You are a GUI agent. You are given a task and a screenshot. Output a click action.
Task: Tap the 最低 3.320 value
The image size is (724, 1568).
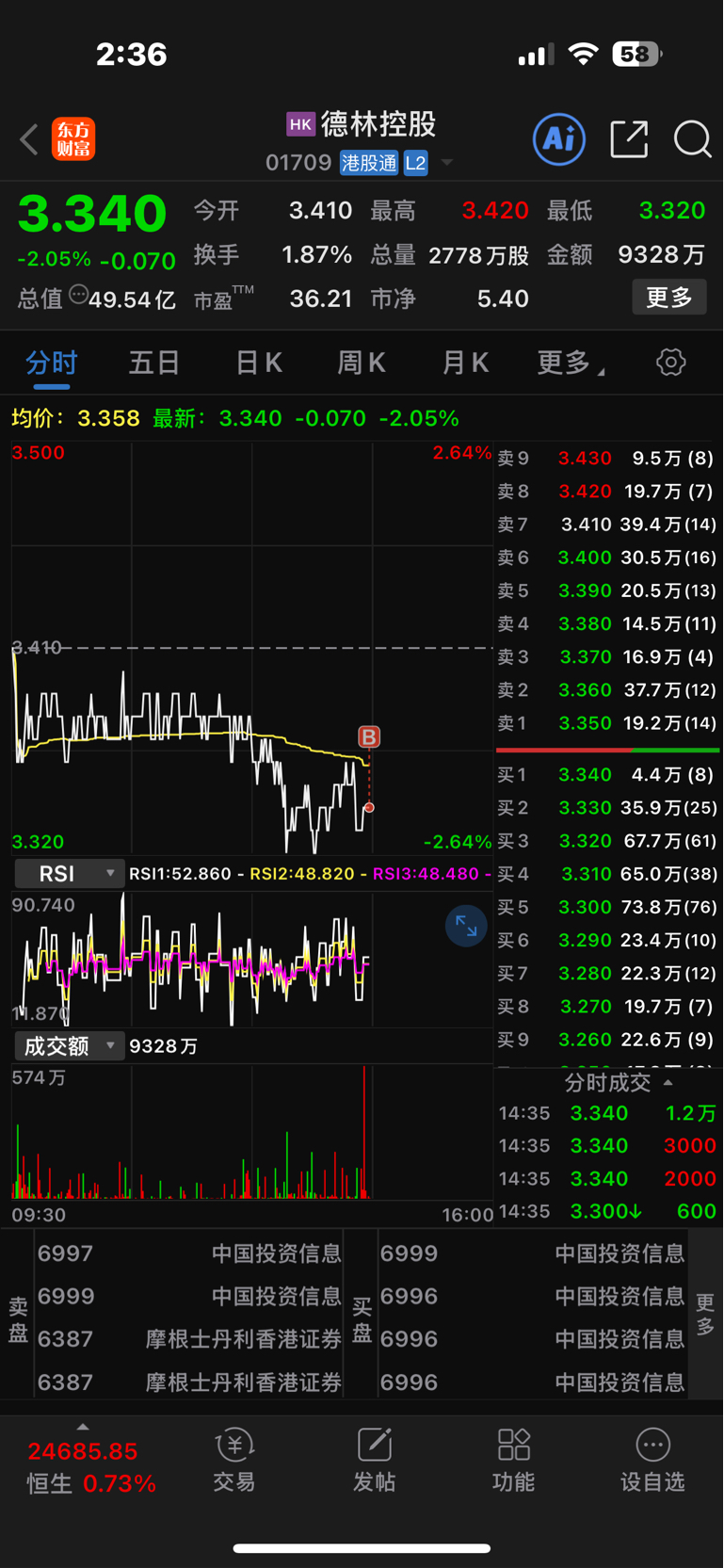click(x=672, y=210)
